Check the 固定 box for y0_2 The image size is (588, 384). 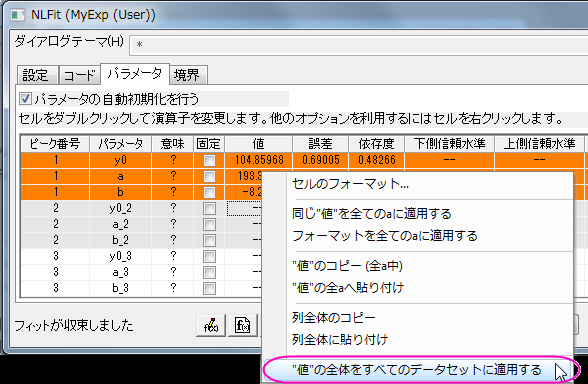(x=209, y=208)
